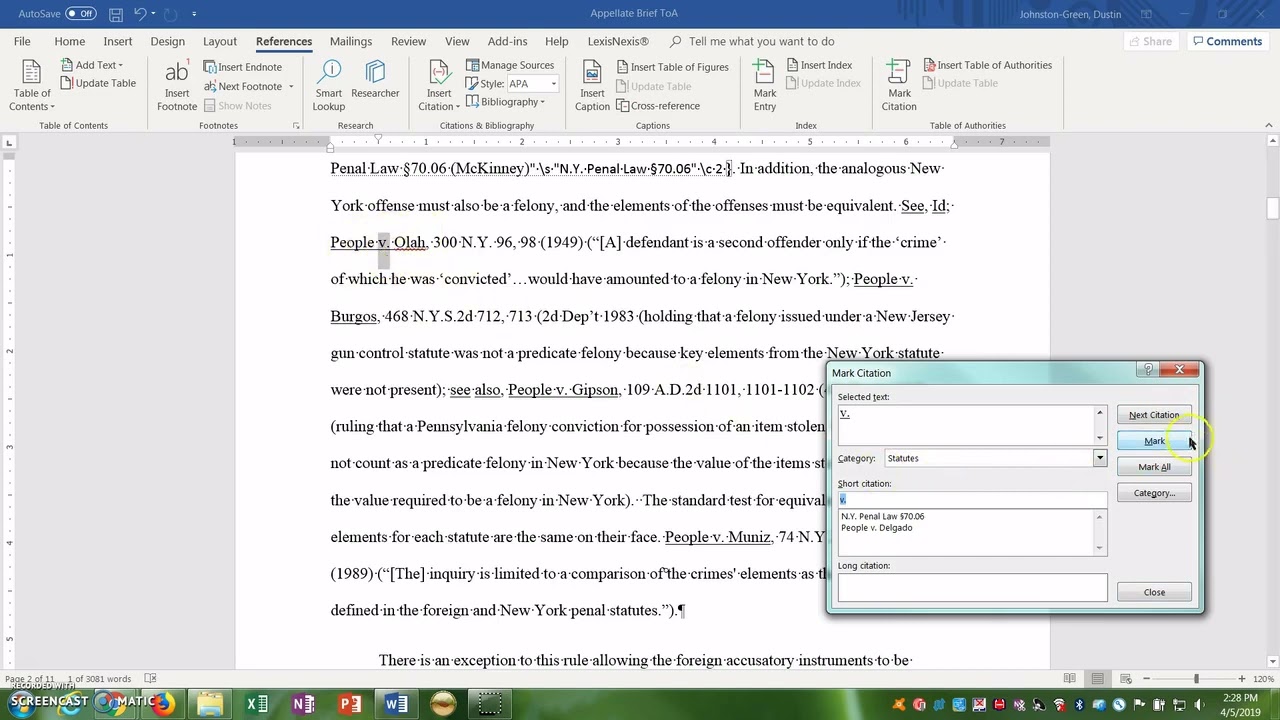Click Update Table in Table of Contents group
This screenshot has height=720, width=1280.
[x=98, y=83]
